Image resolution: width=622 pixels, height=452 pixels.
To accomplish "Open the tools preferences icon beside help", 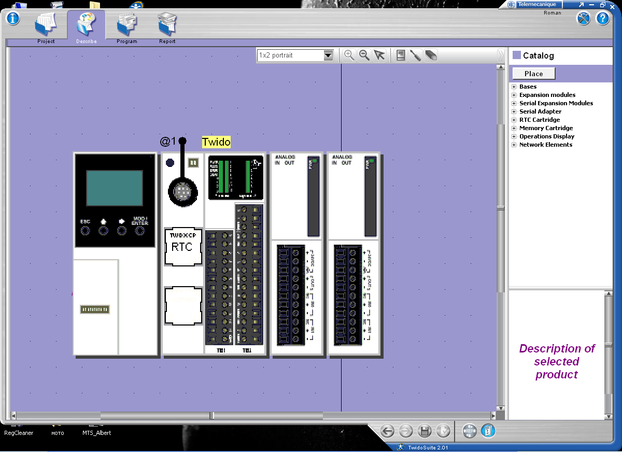I will pyautogui.click(x=584, y=18).
